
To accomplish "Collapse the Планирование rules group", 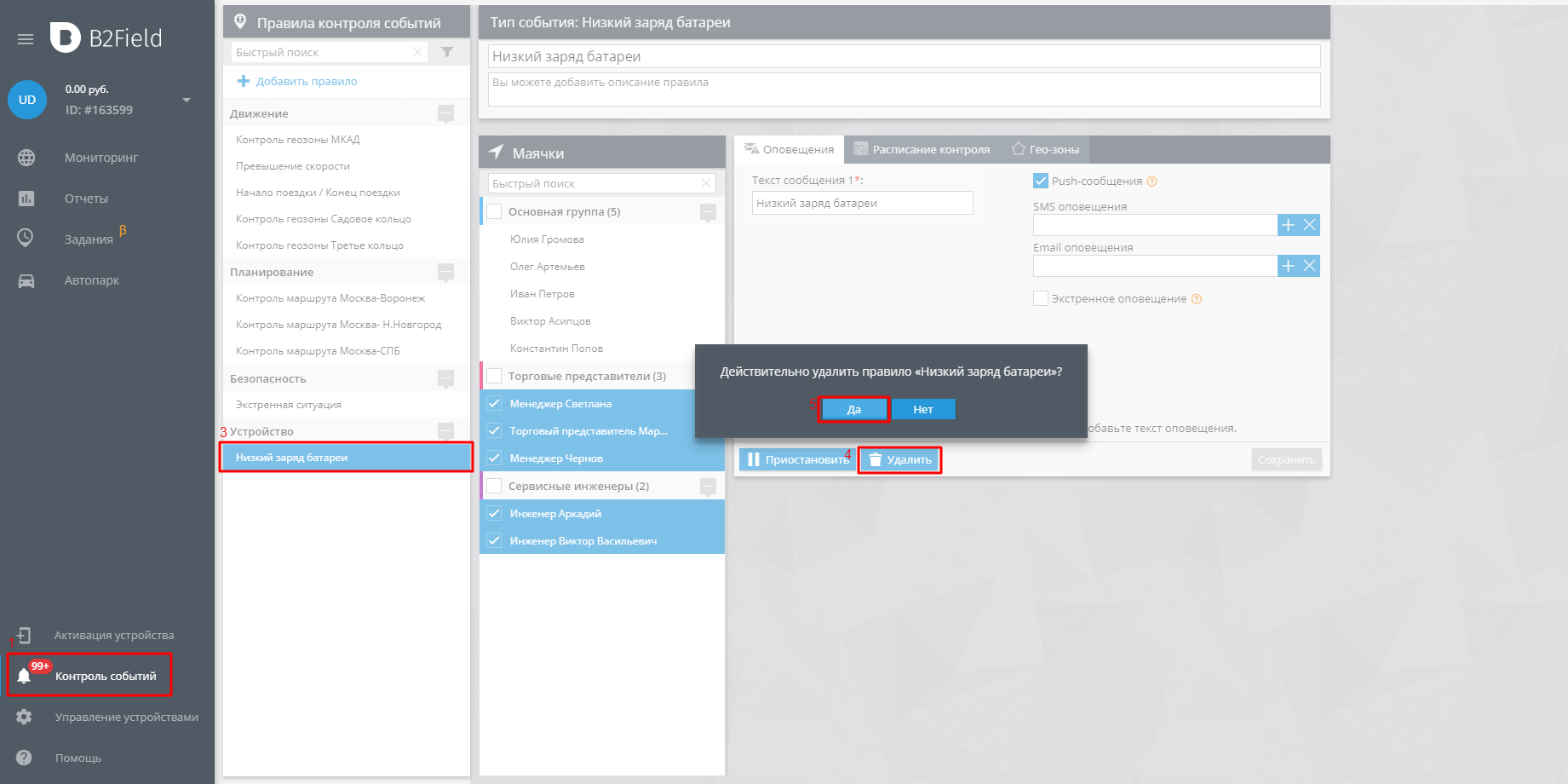I will click(x=445, y=272).
